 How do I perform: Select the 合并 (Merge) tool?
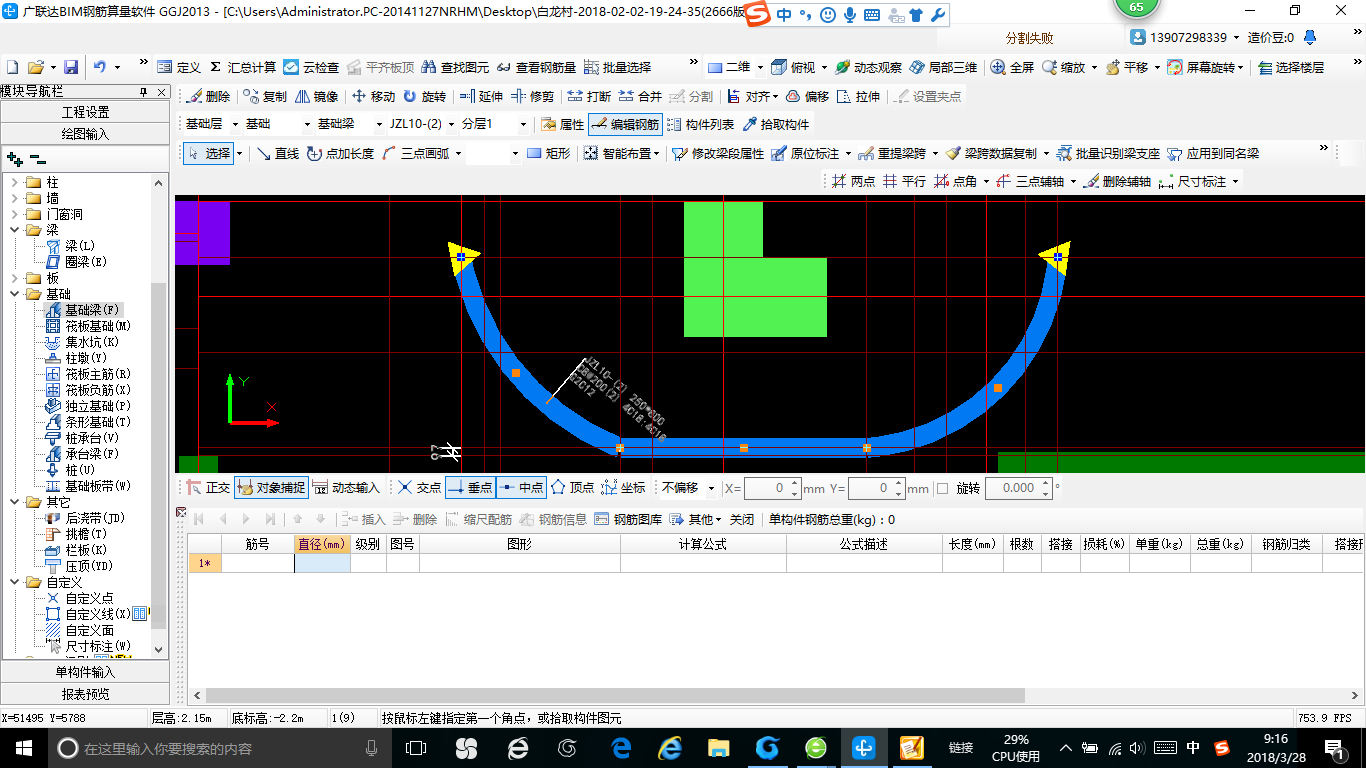(640, 97)
